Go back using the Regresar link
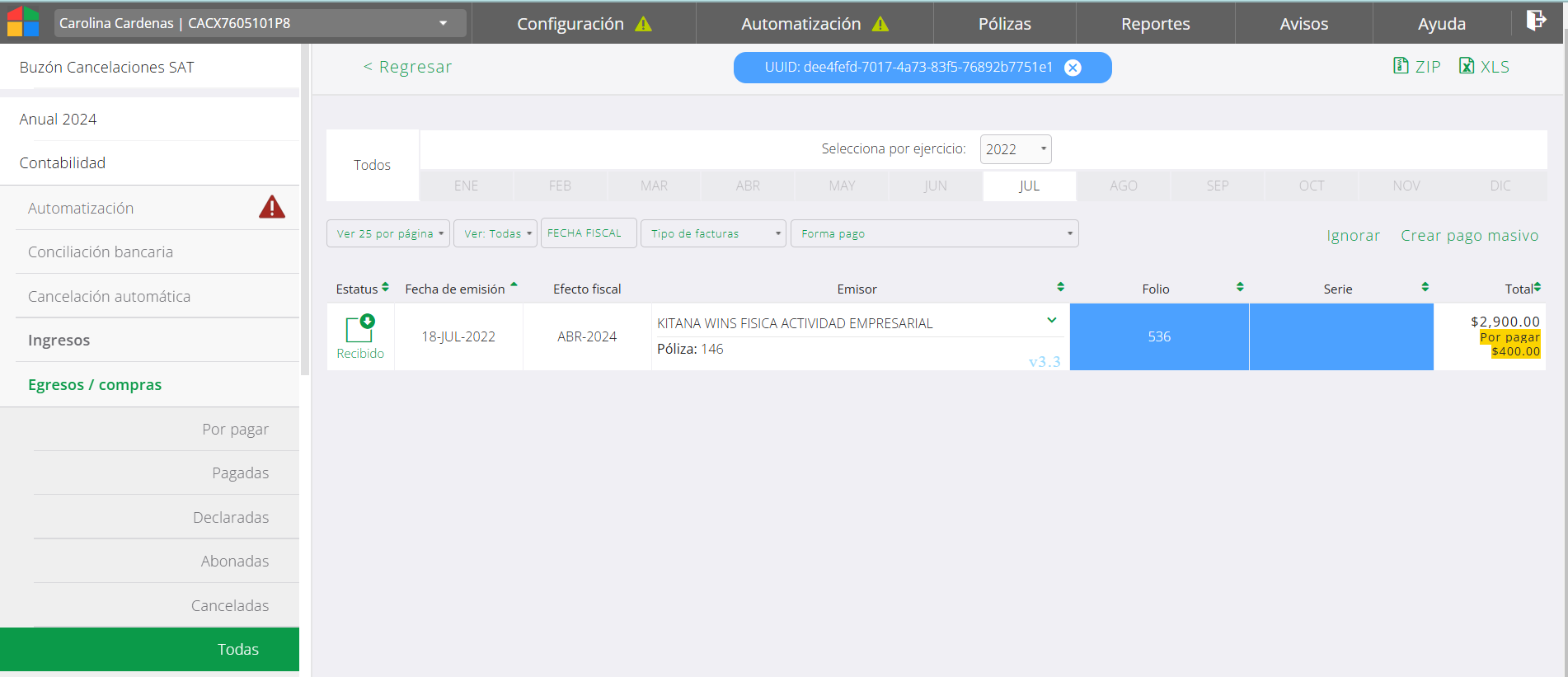 (407, 67)
